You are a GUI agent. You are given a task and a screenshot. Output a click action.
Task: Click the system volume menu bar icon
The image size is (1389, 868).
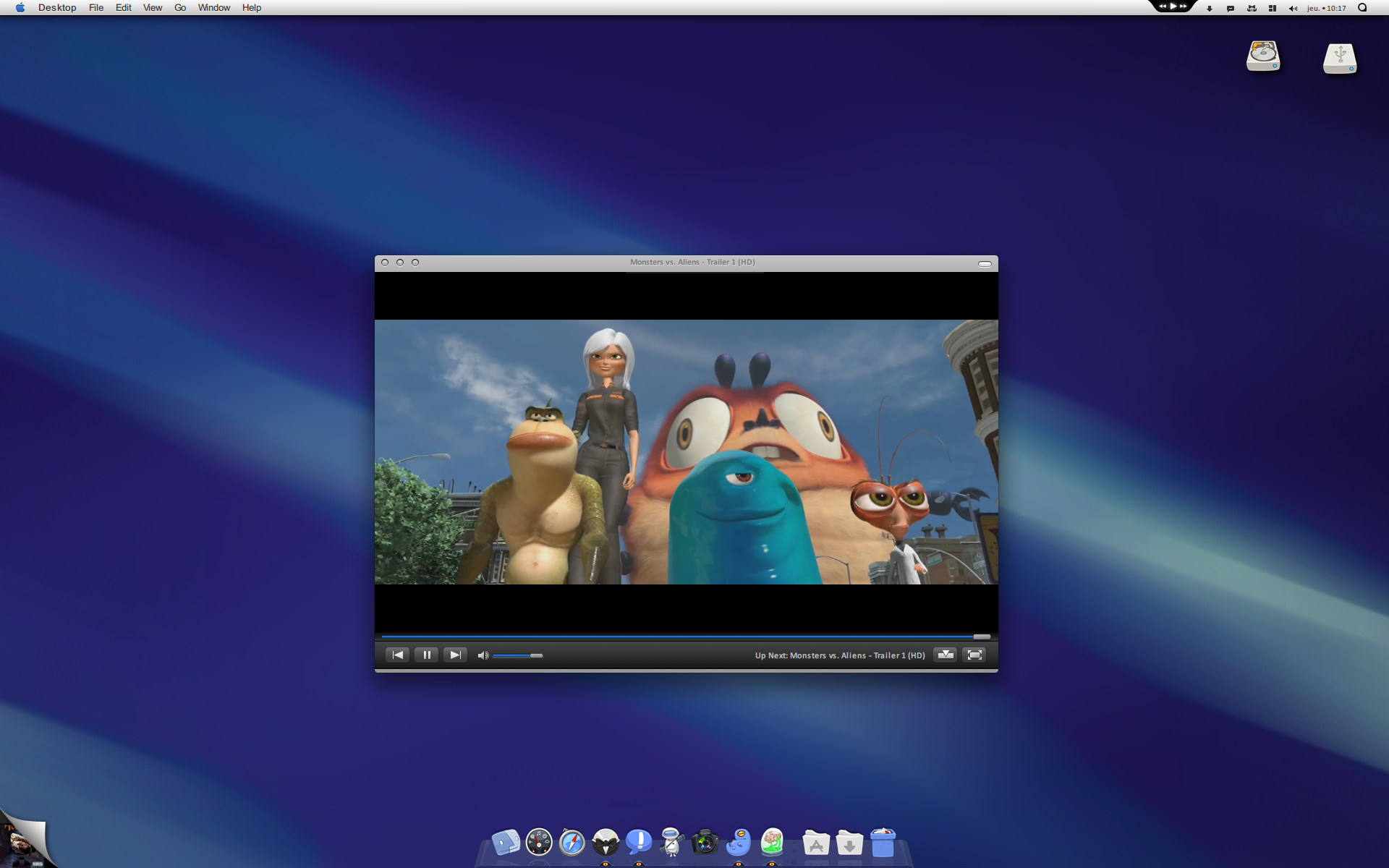1294,8
